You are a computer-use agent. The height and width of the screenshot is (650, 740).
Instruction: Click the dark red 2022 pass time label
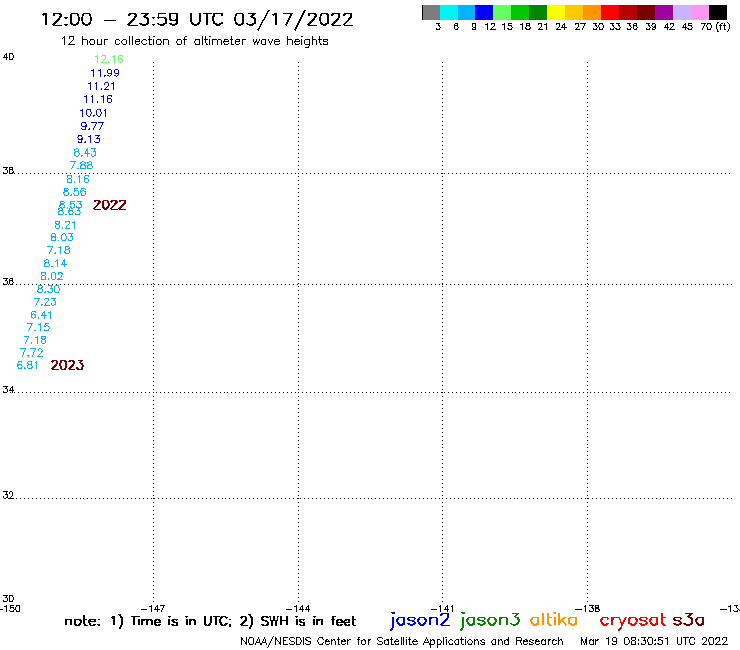(x=109, y=205)
